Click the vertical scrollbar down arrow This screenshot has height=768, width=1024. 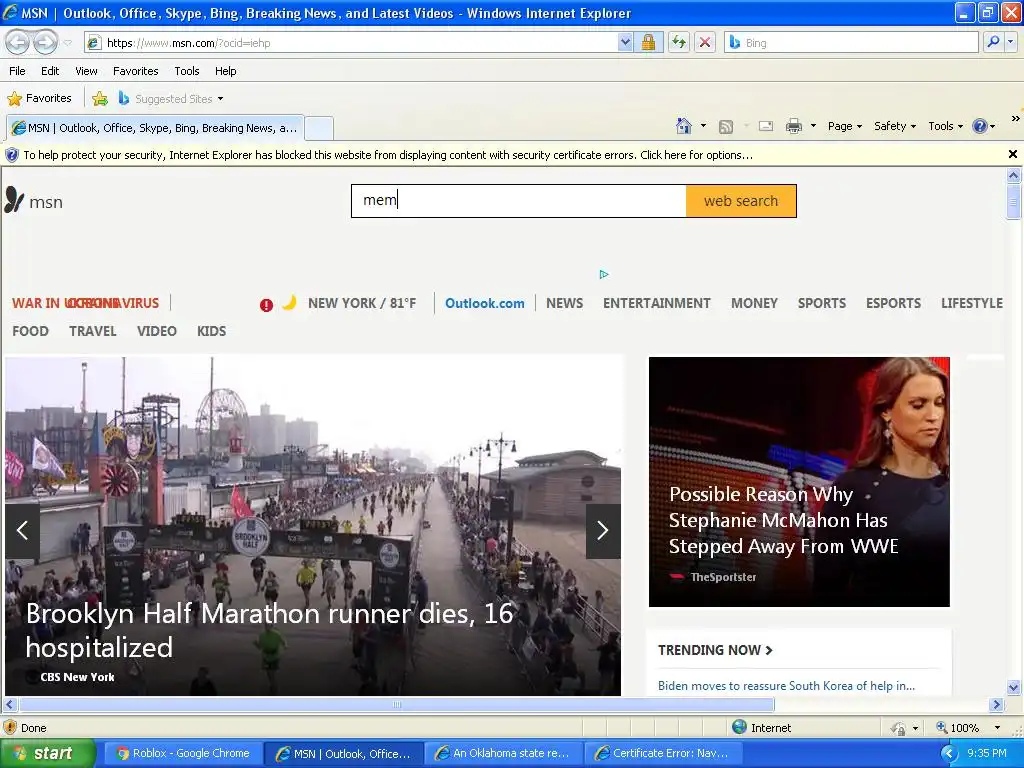click(1014, 687)
